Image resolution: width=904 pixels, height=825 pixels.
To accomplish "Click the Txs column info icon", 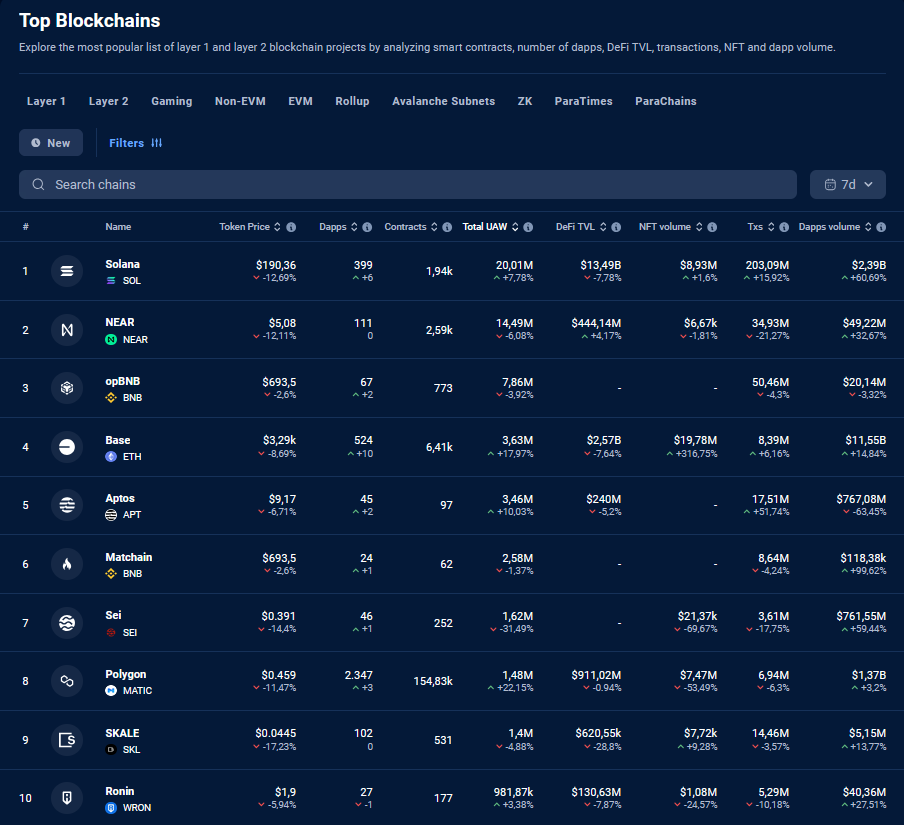I will click(784, 227).
